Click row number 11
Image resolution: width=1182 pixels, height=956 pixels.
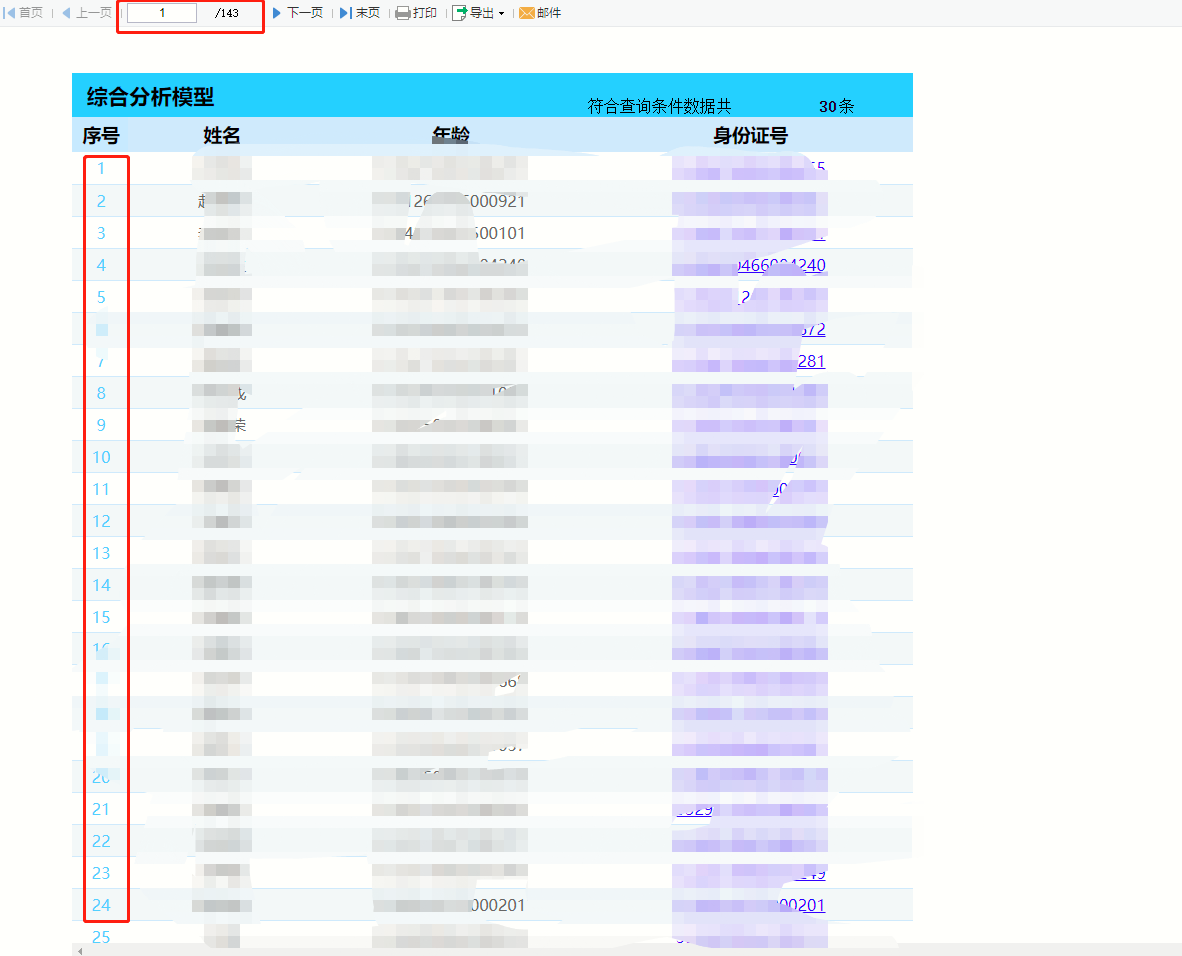(101, 489)
